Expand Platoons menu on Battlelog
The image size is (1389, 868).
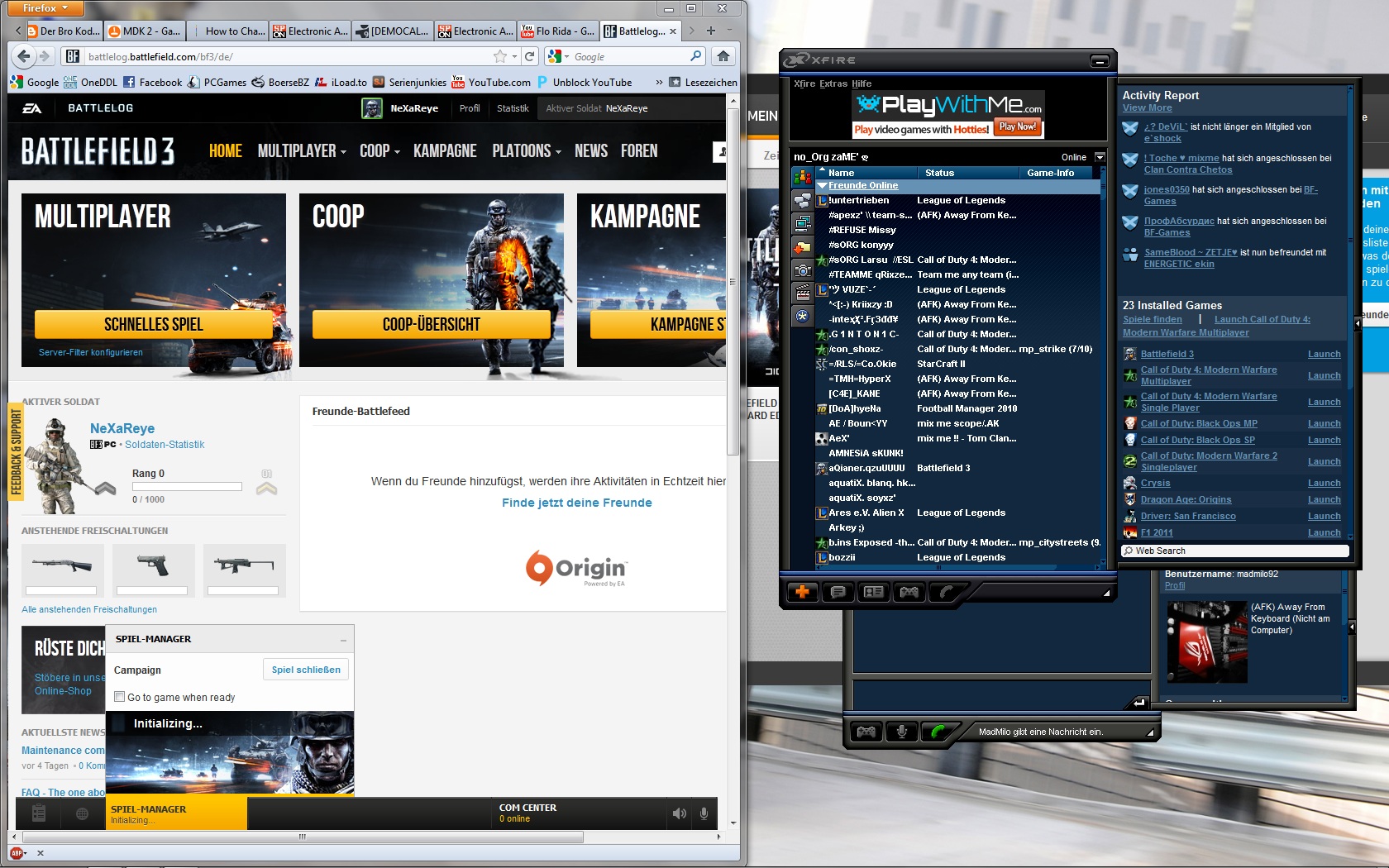(x=527, y=151)
